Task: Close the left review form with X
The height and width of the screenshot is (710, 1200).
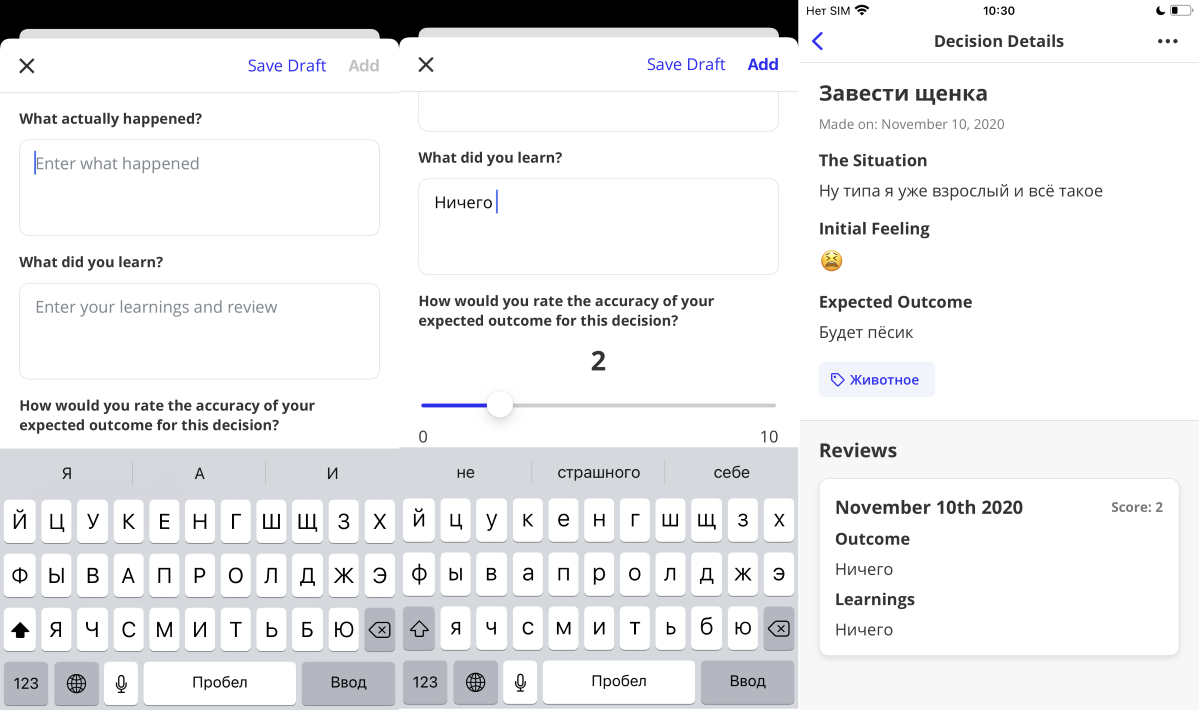Action: pyautogui.click(x=27, y=66)
